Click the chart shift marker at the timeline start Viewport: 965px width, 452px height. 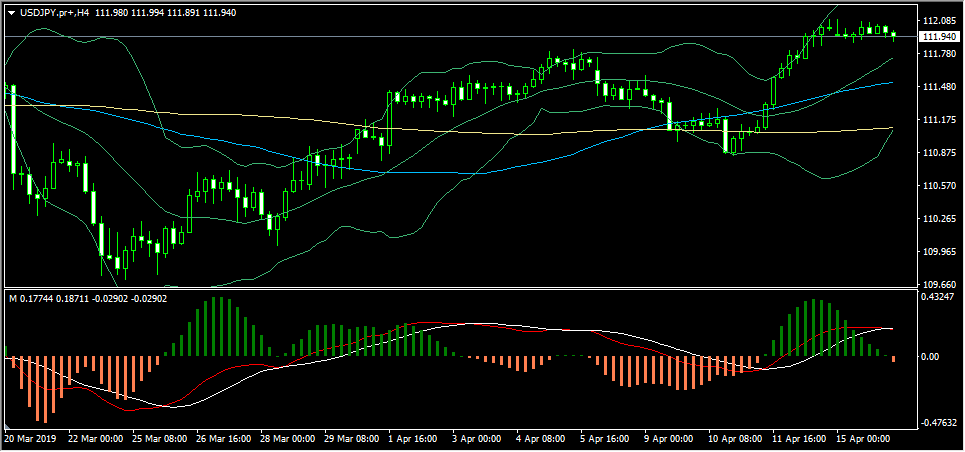click(x=8, y=429)
